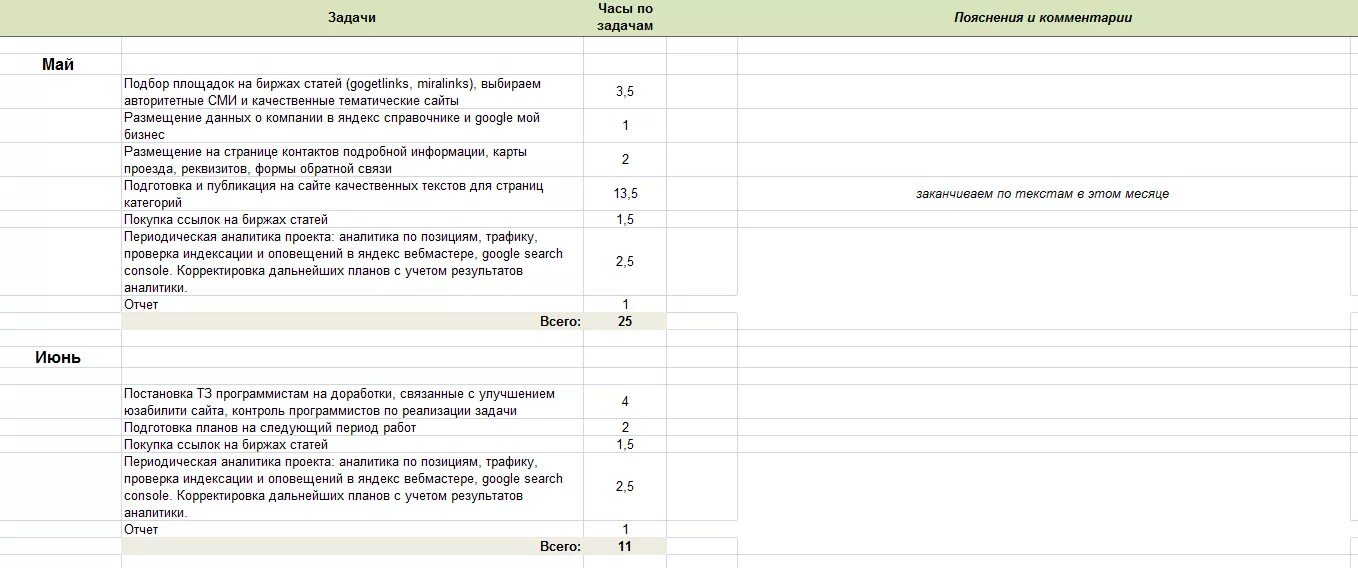Click hours value 1 for Июнь Отчет
This screenshot has height=568, width=1358.
(x=625, y=529)
